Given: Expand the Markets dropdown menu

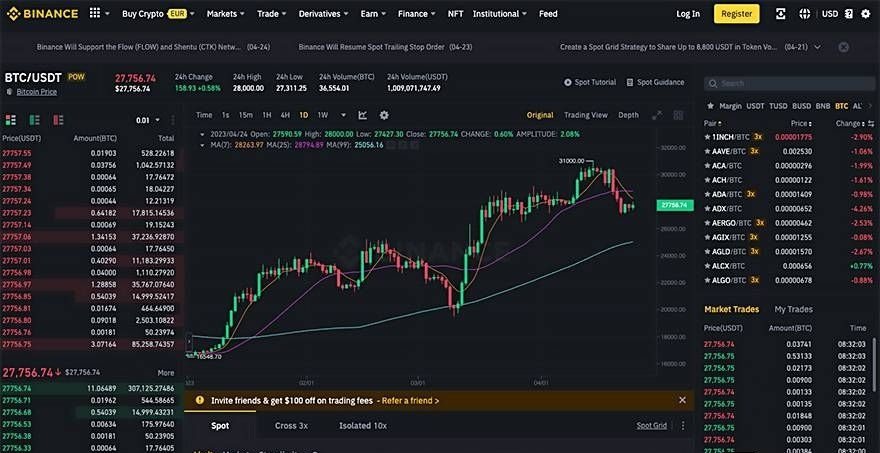Looking at the screenshot, I should pos(226,14).
